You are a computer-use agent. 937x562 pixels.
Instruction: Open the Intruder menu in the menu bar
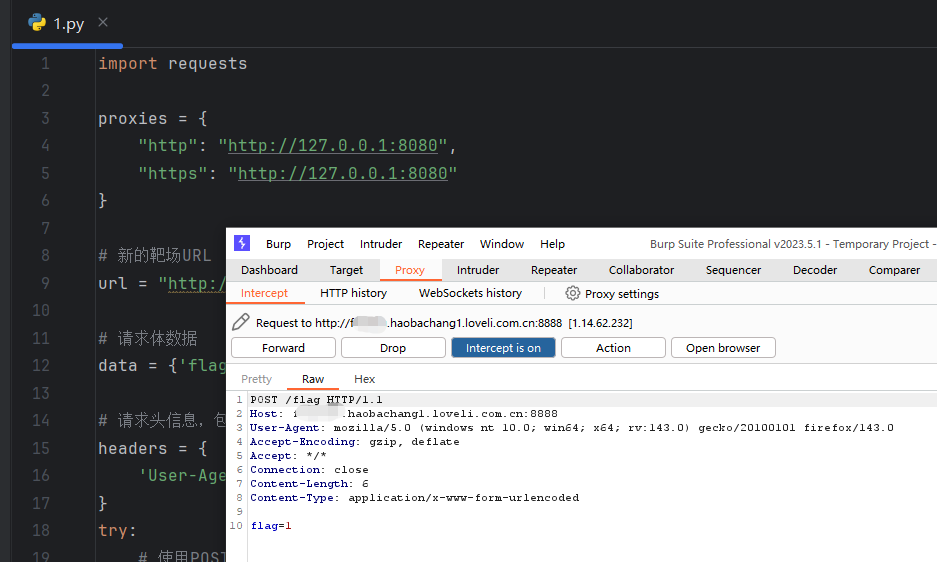tap(381, 244)
